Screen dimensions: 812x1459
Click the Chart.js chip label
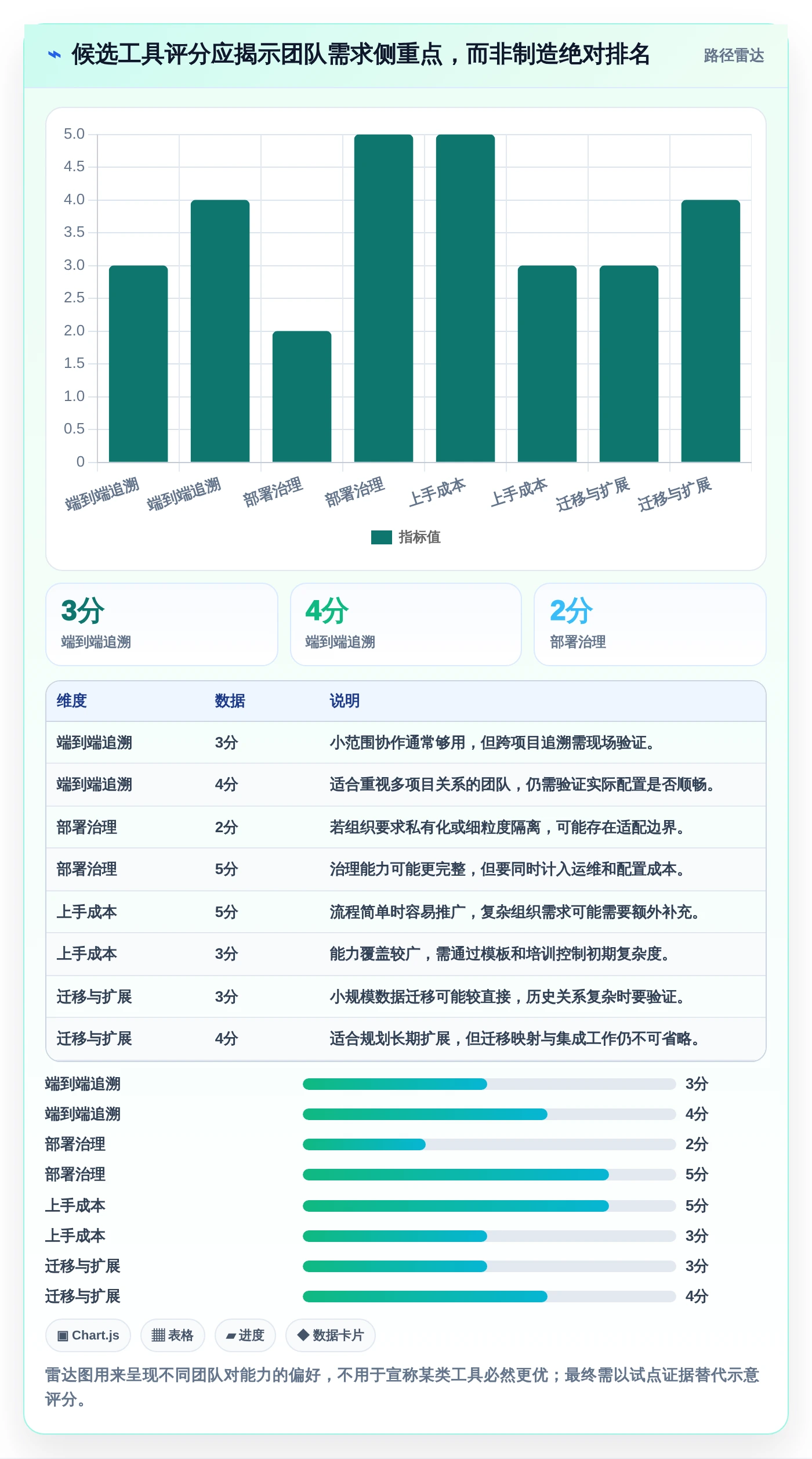96,1335
